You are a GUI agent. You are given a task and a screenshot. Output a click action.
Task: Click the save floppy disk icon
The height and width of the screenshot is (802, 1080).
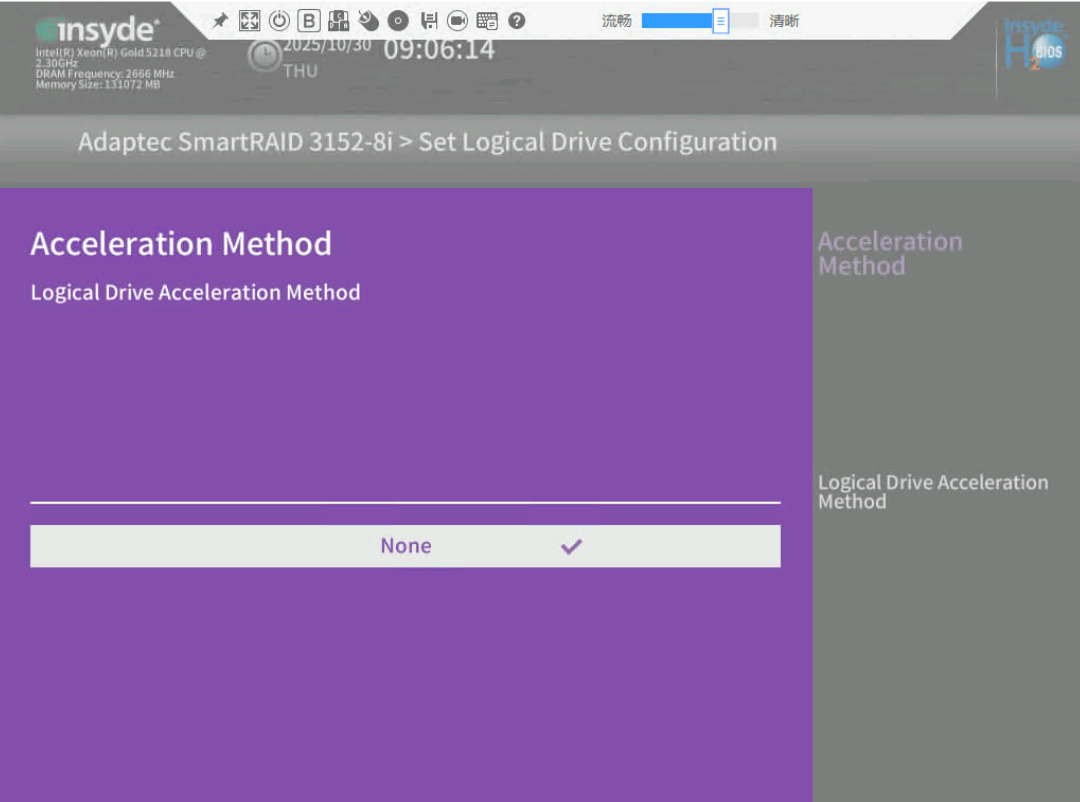point(429,21)
